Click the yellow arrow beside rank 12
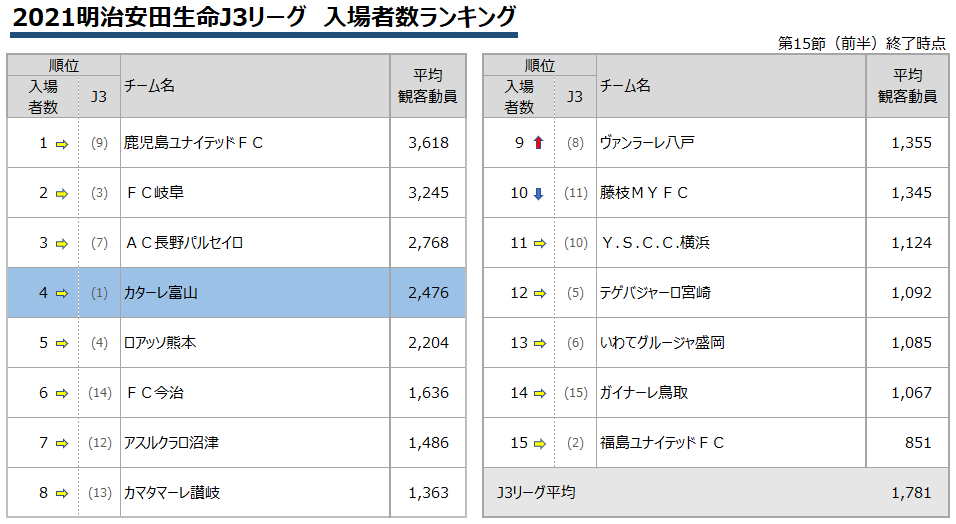 540,294
